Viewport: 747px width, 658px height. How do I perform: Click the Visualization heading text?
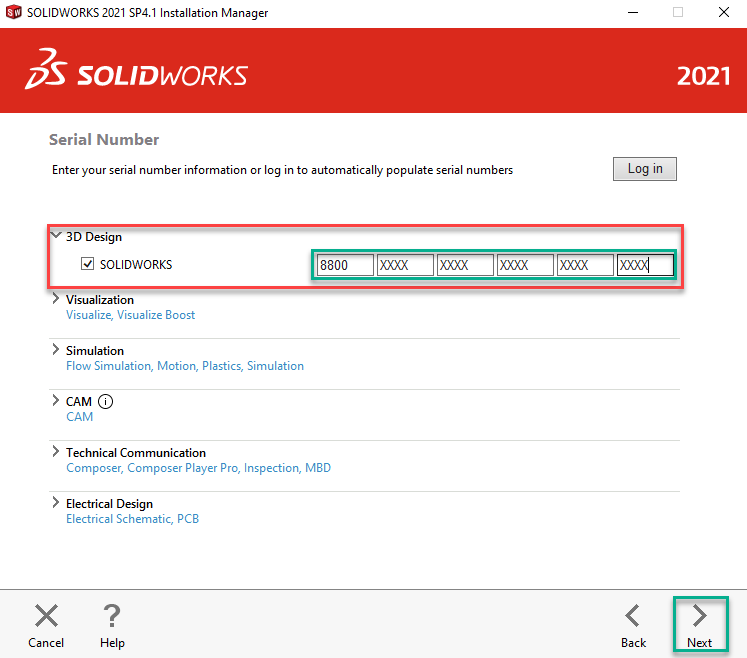coord(100,300)
